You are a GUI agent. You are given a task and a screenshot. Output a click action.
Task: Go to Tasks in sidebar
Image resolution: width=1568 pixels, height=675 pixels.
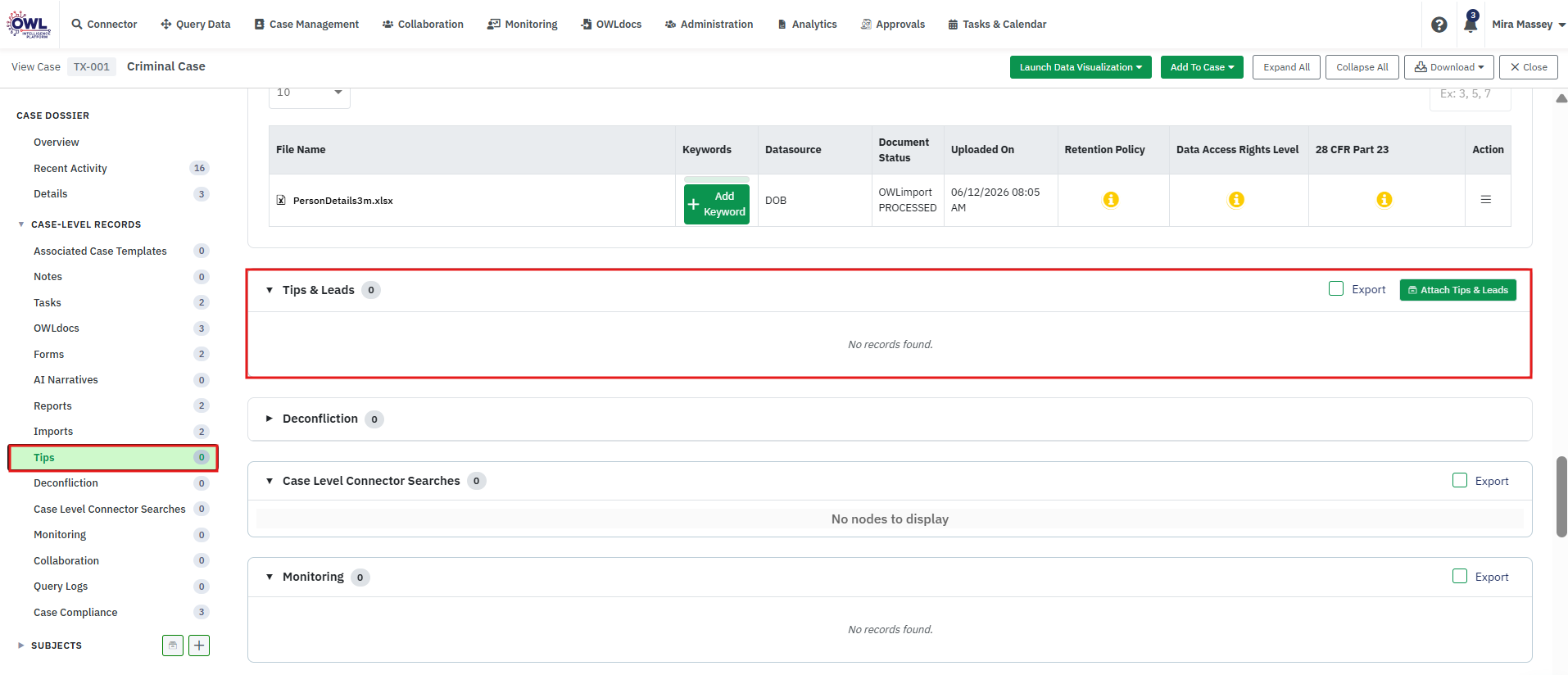click(48, 303)
